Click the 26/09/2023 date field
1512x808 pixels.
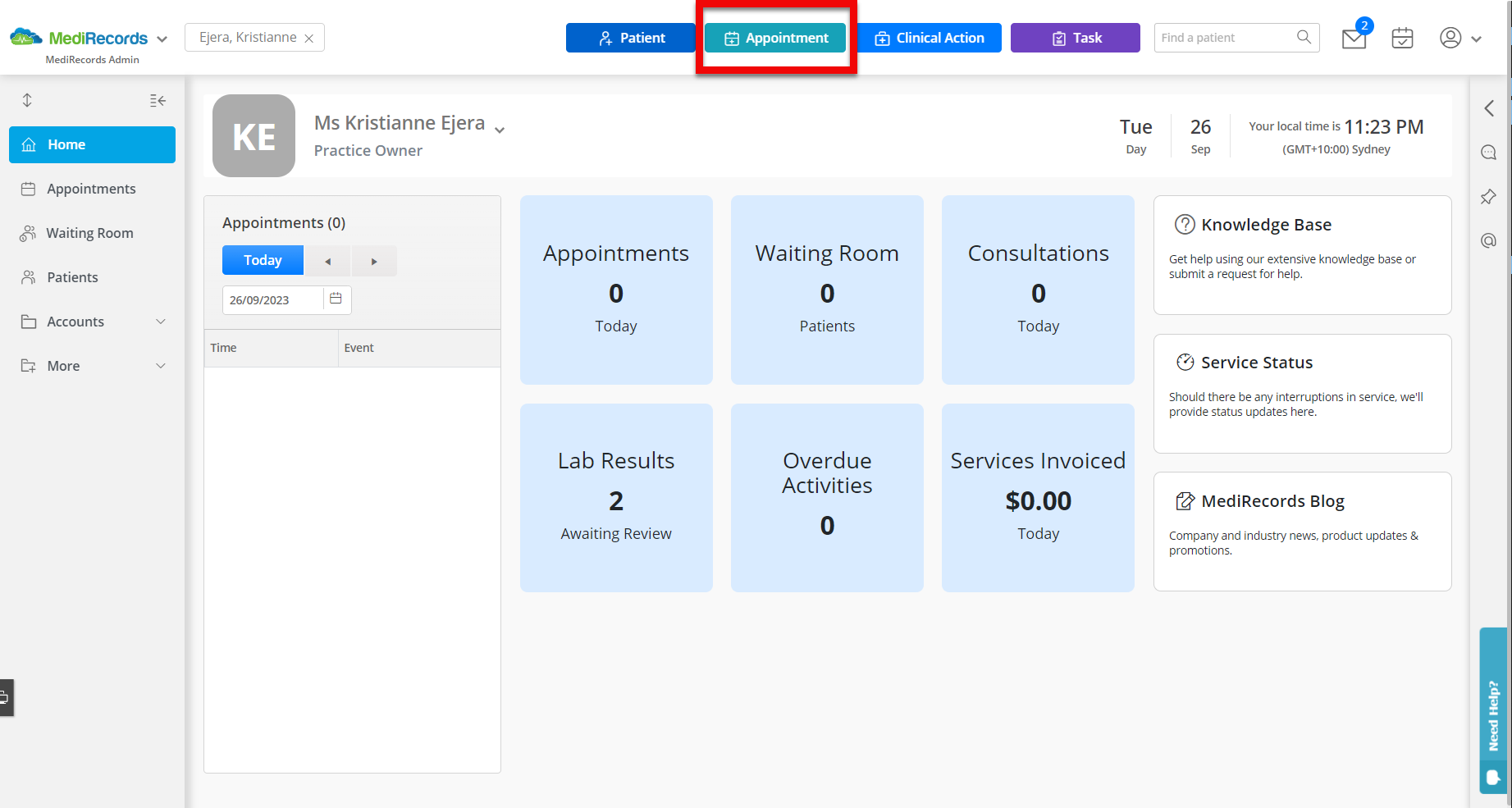tap(273, 300)
